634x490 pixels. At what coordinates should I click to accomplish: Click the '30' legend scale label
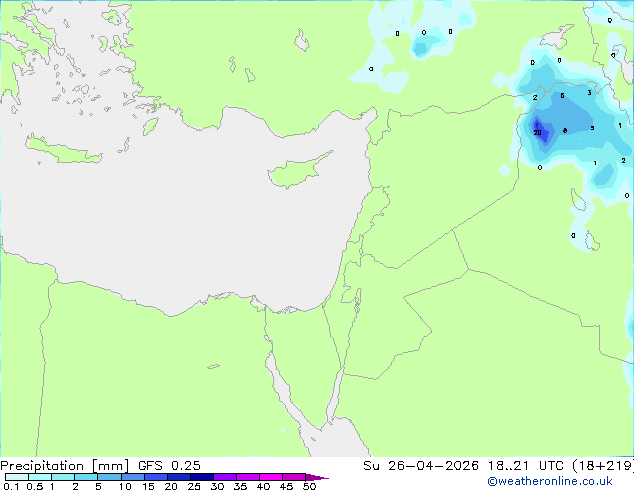(x=217, y=486)
